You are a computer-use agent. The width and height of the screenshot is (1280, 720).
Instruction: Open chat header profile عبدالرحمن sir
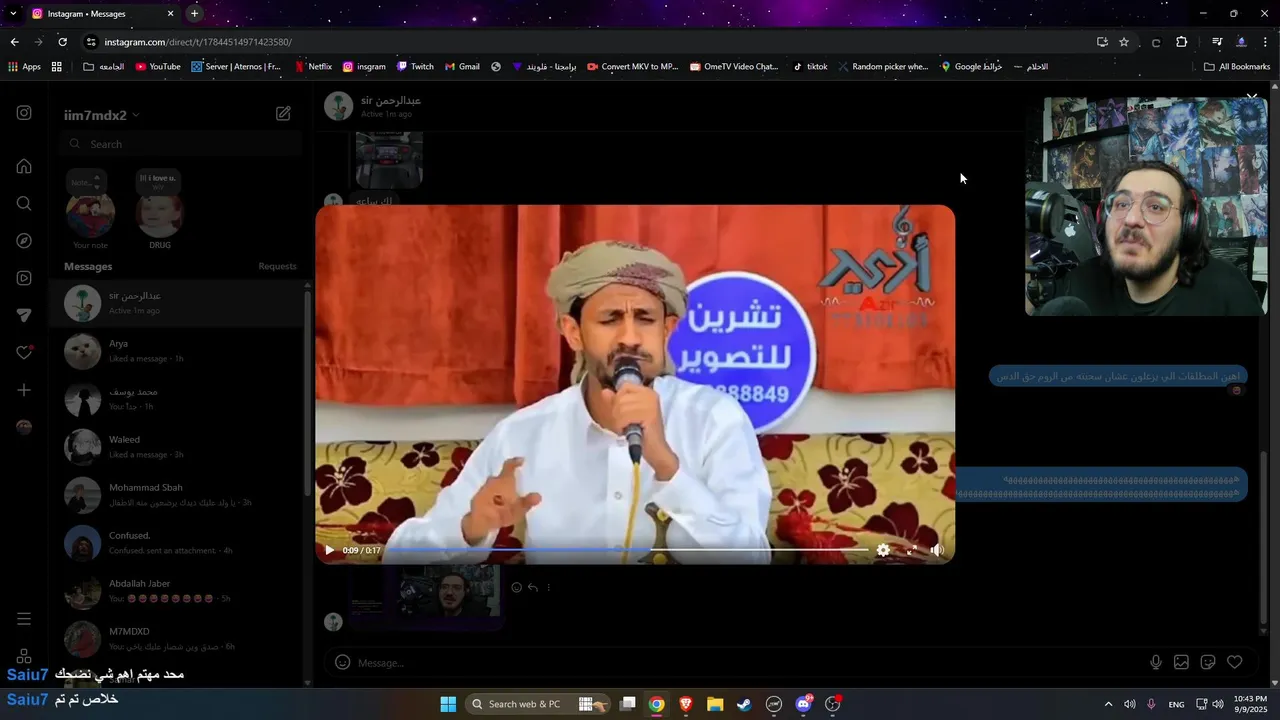point(374,106)
